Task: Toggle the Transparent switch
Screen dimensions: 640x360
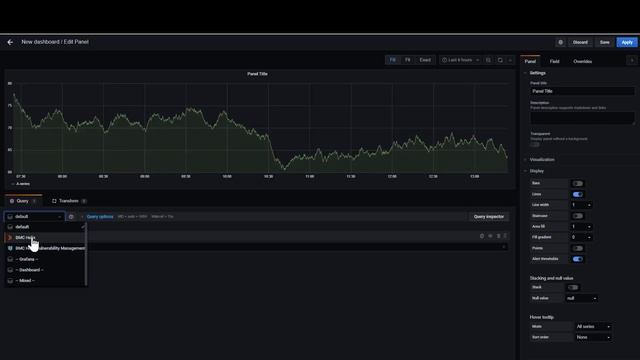Action: click(535, 144)
